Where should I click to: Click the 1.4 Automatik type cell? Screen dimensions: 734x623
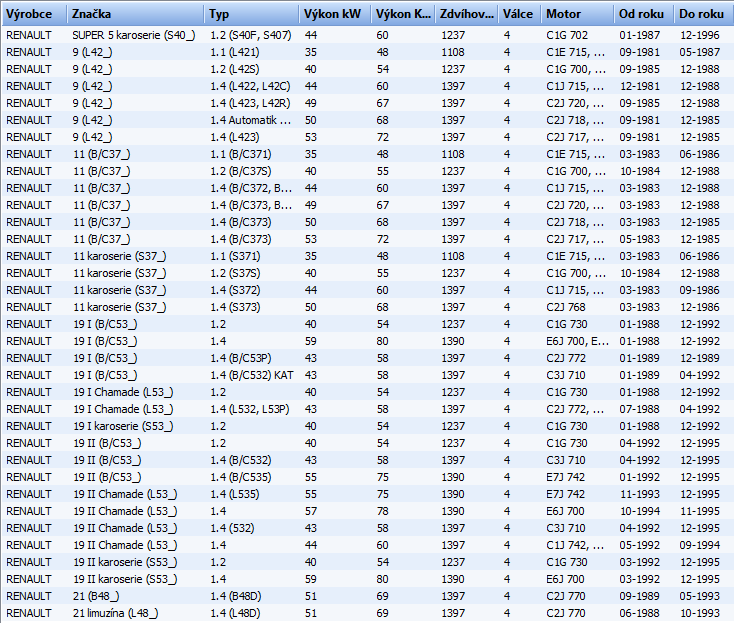251,120
